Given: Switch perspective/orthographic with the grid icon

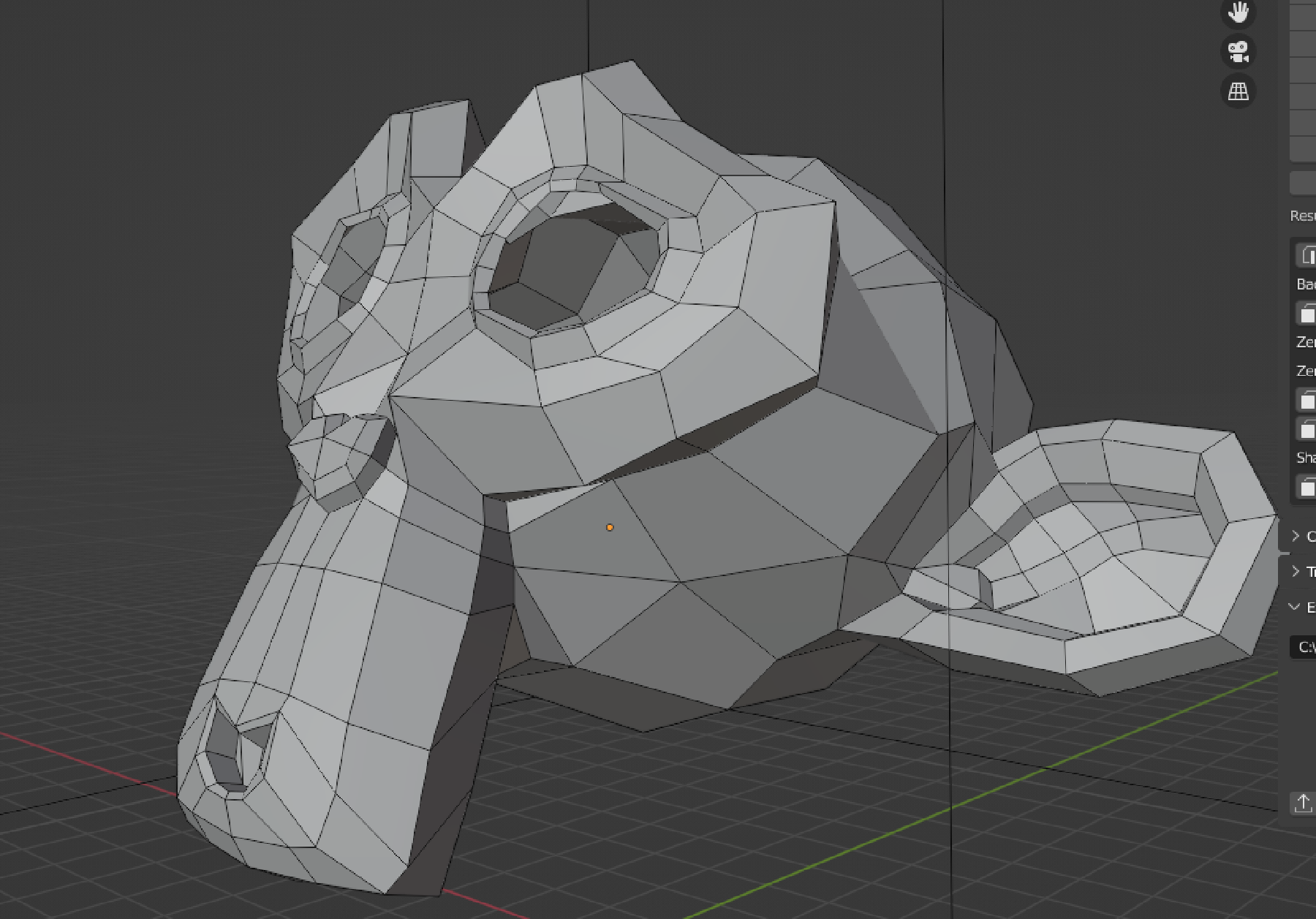Looking at the screenshot, I should [x=1239, y=91].
